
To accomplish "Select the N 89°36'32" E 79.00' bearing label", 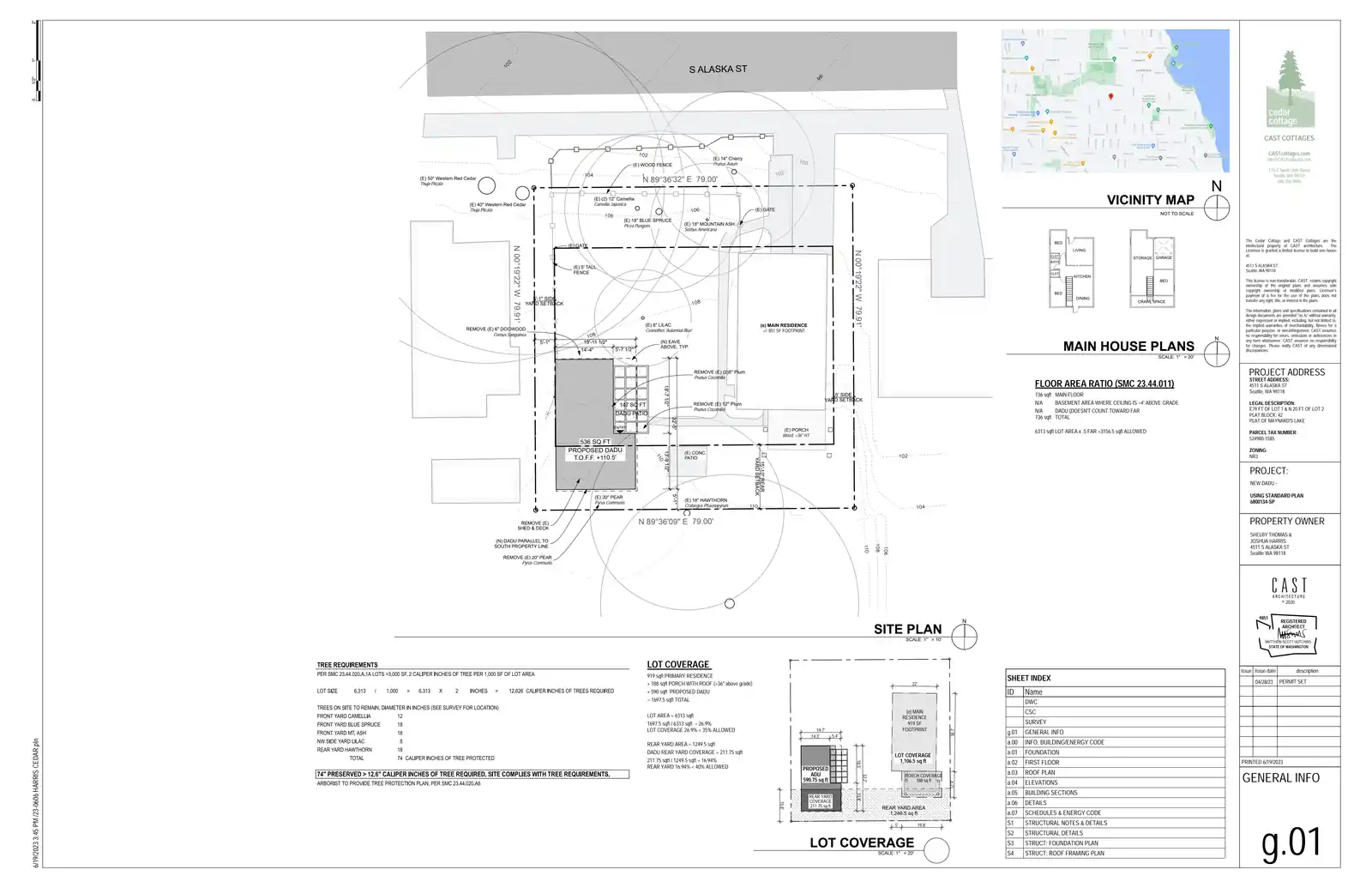I will tap(680, 180).
